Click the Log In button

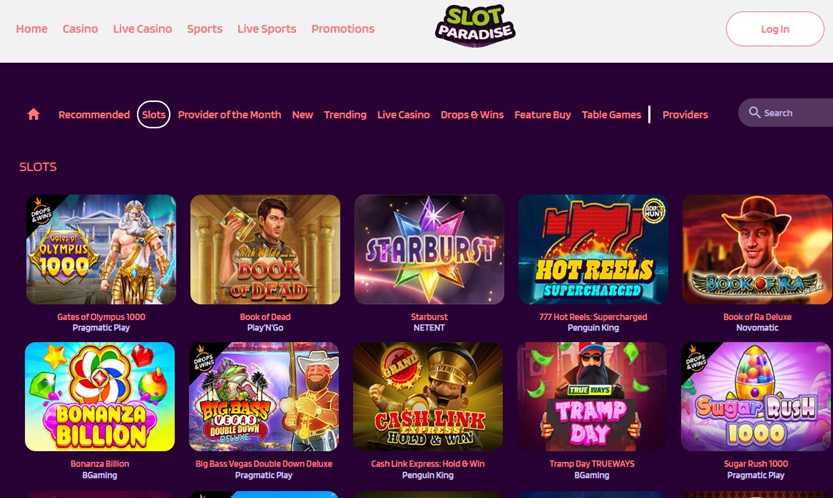pyautogui.click(x=775, y=29)
